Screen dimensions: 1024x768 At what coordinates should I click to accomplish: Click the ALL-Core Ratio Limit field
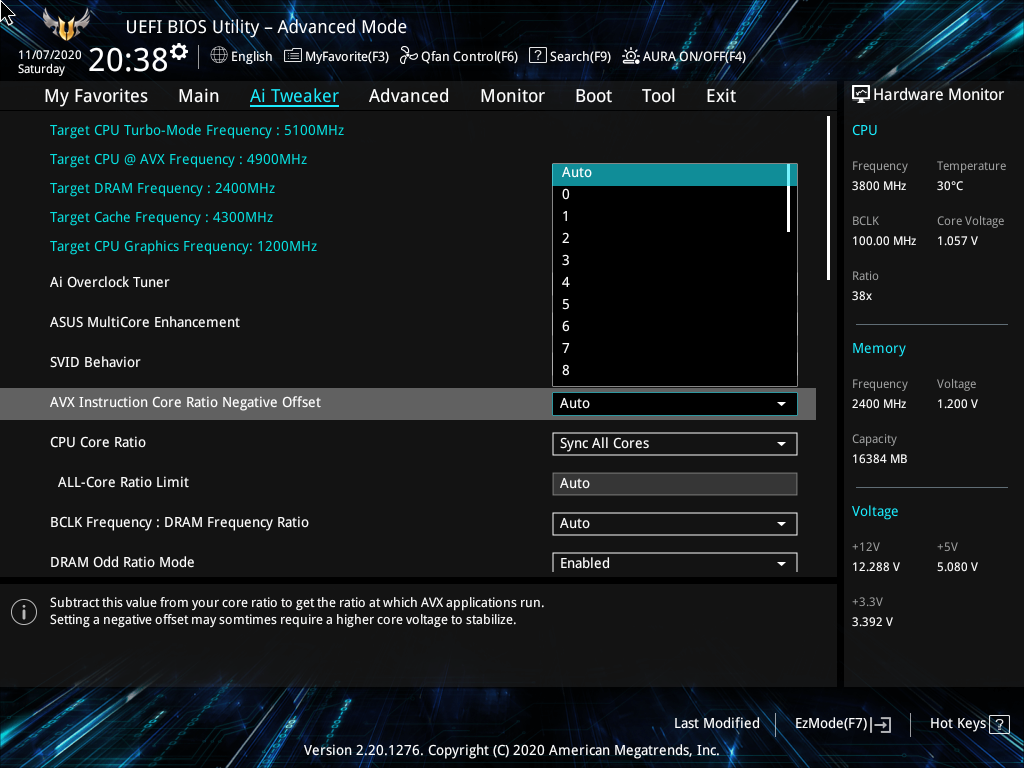pos(675,484)
